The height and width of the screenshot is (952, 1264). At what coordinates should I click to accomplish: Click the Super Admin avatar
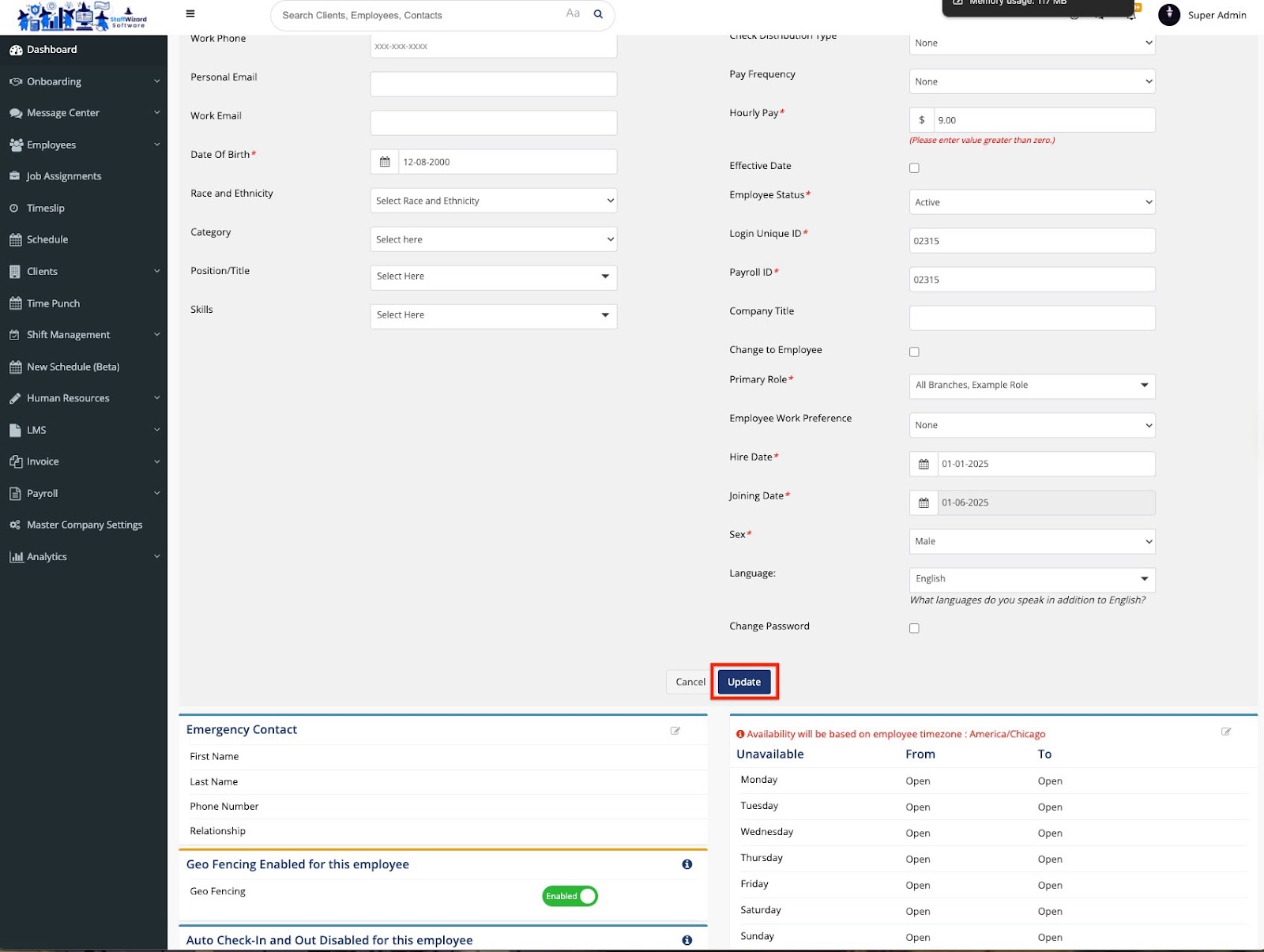click(1168, 15)
